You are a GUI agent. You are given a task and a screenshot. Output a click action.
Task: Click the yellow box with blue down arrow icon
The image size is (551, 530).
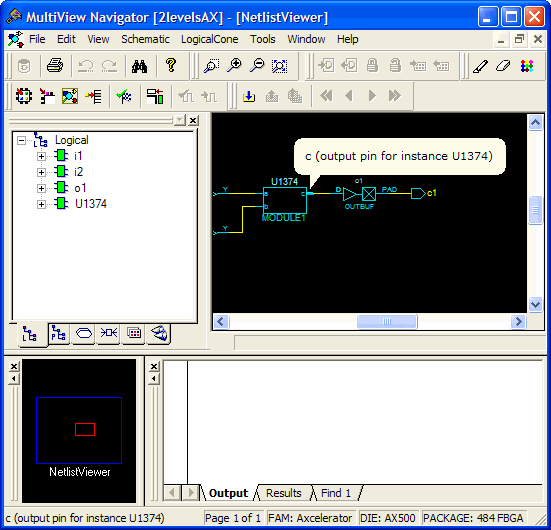pyautogui.click(x=249, y=96)
